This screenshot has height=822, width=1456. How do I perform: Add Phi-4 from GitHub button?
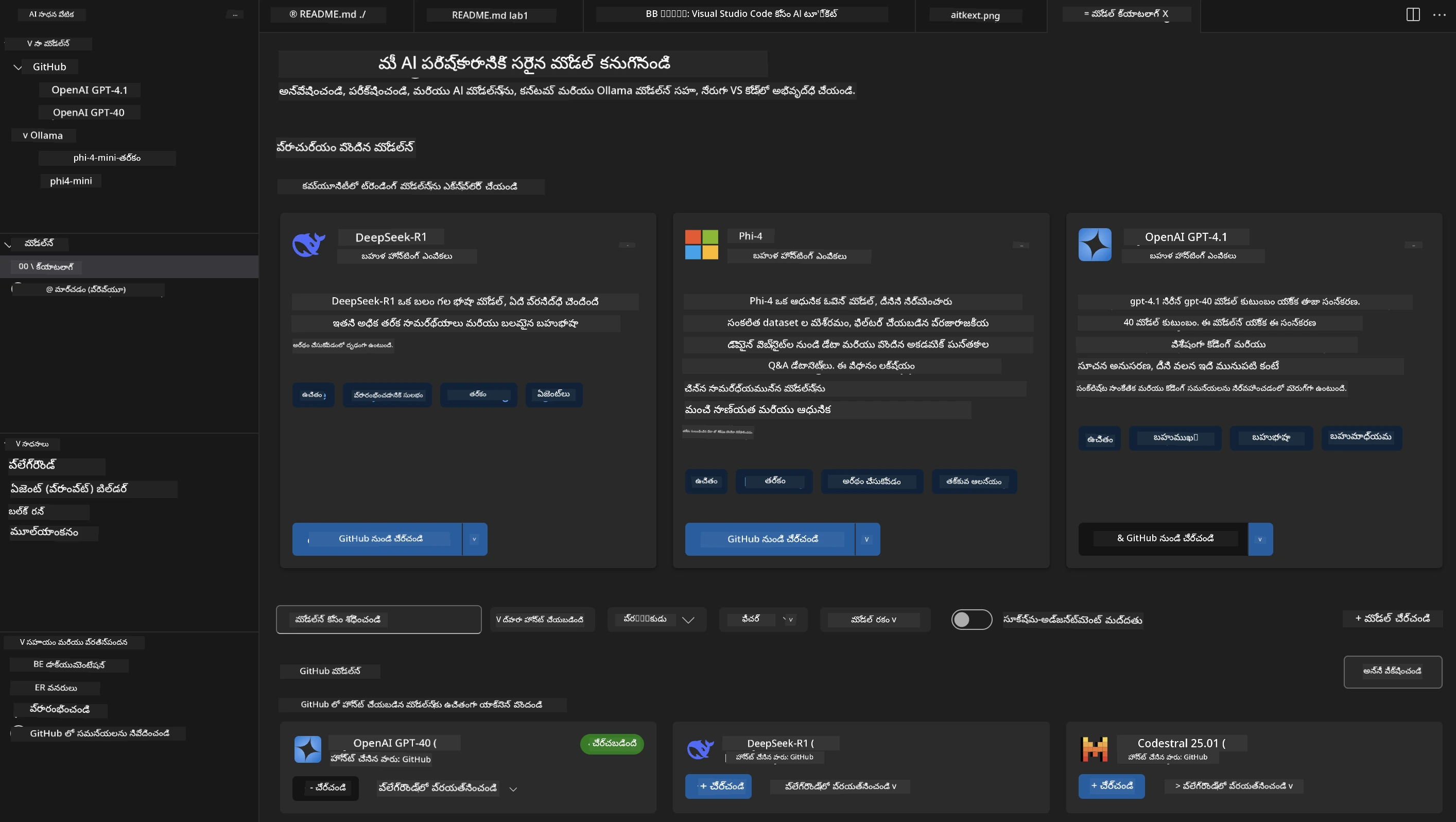770,539
